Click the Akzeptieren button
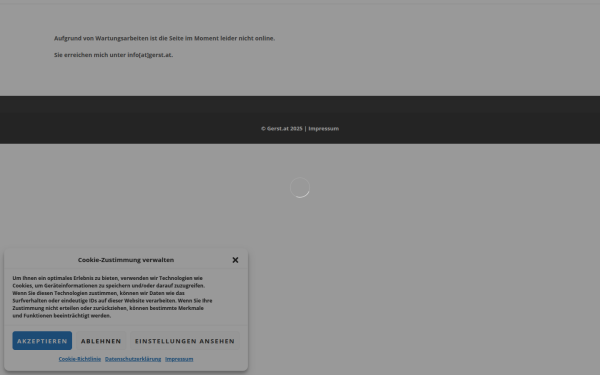The image size is (600, 375). 42,341
